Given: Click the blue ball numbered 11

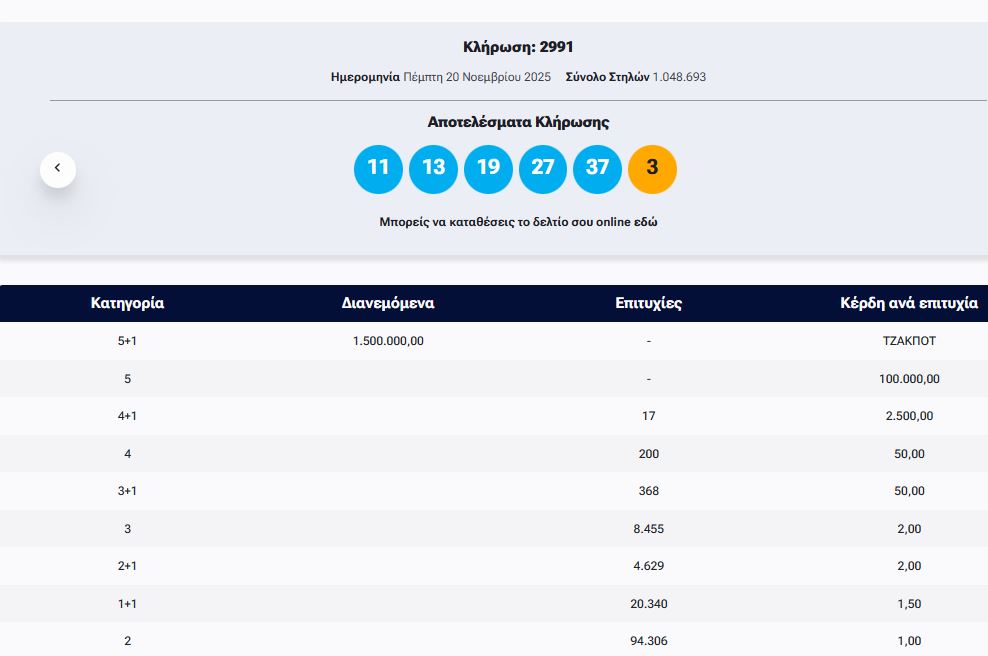Looking at the screenshot, I should tap(378, 169).
